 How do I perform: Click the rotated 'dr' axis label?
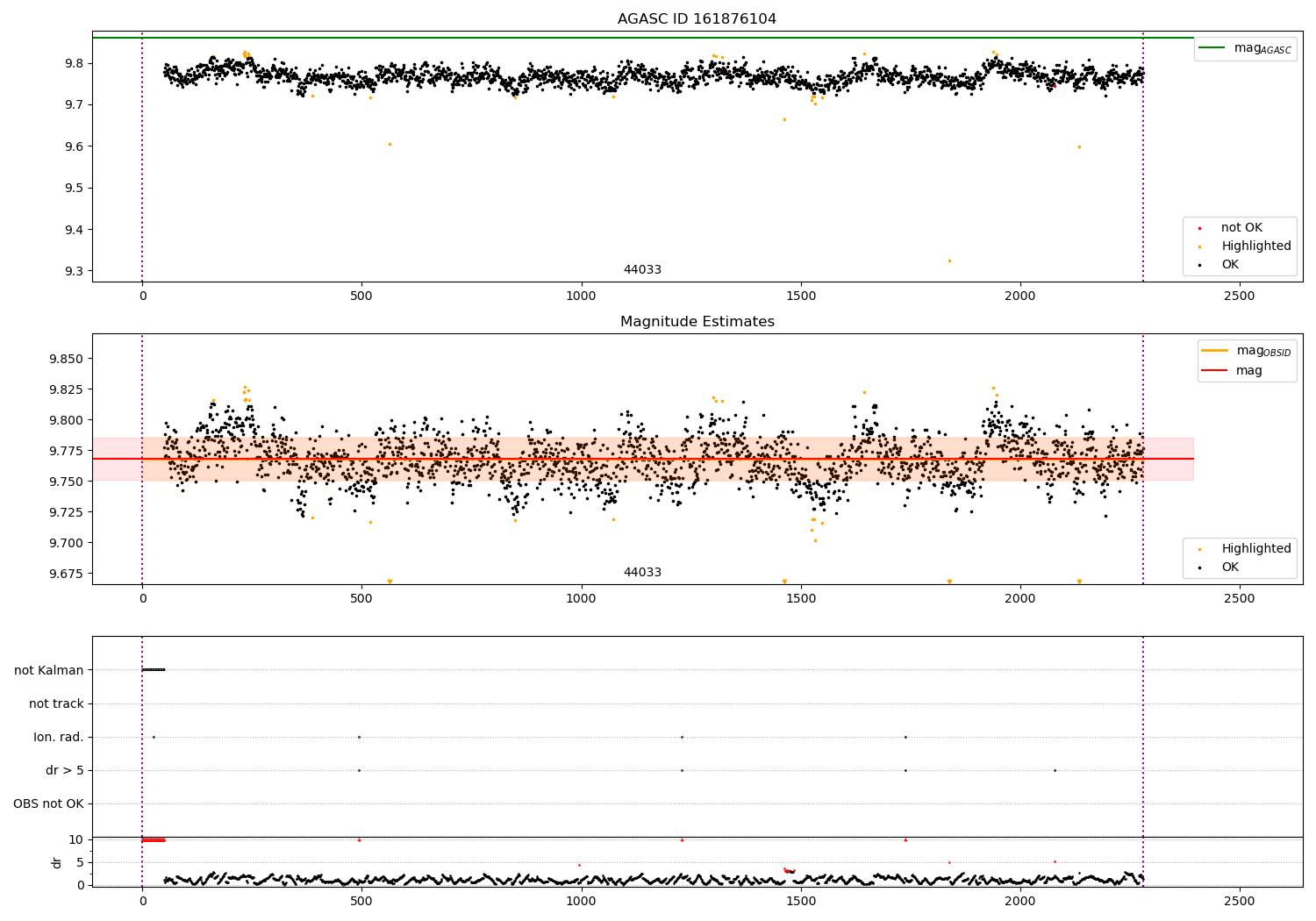pos(57,862)
